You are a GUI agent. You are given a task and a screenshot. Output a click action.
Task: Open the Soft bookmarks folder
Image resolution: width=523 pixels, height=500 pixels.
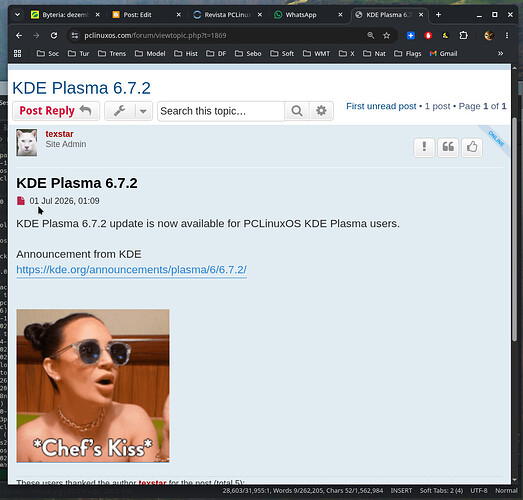[282, 53]
